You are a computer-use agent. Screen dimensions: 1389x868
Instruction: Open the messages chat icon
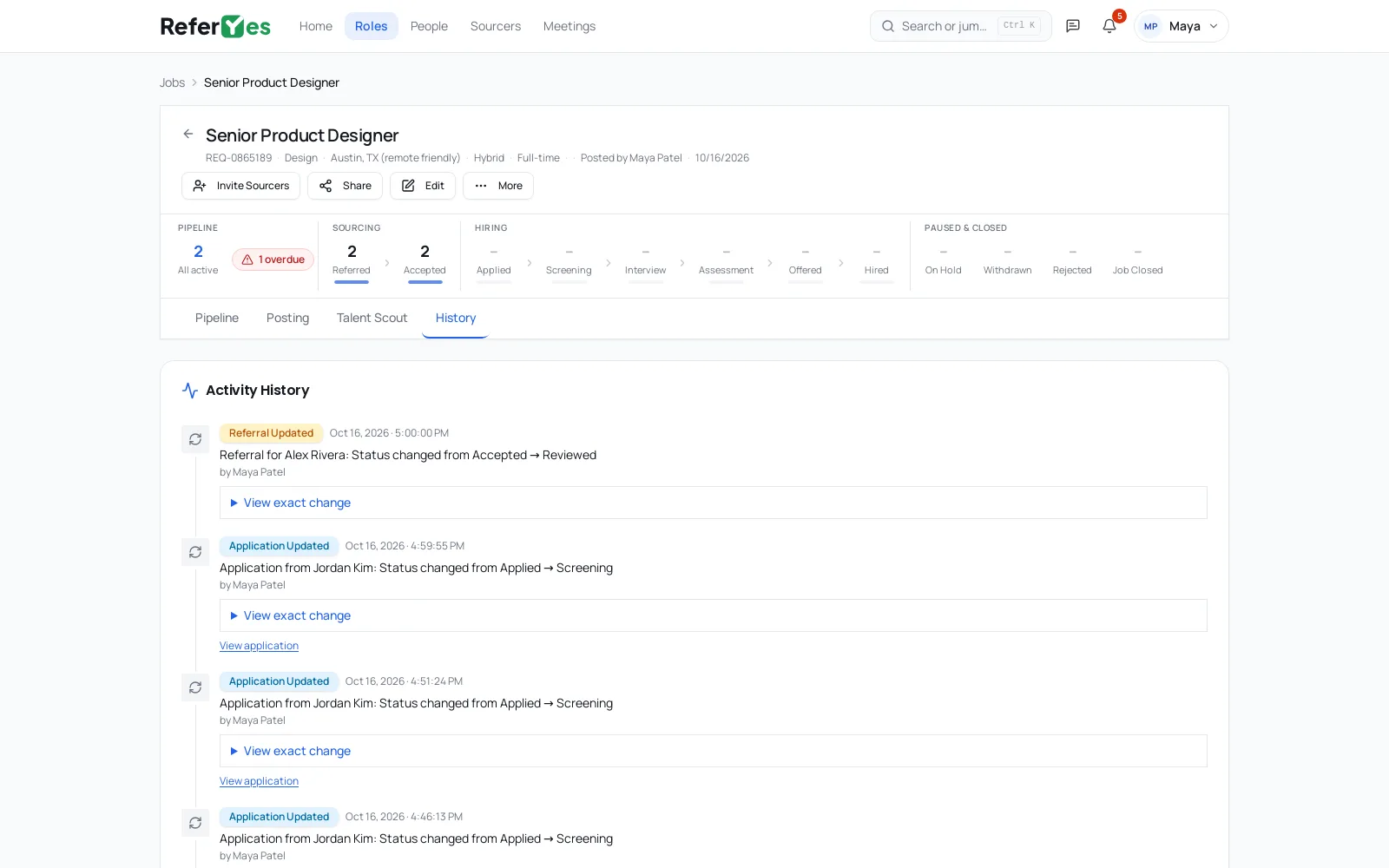1073,26
